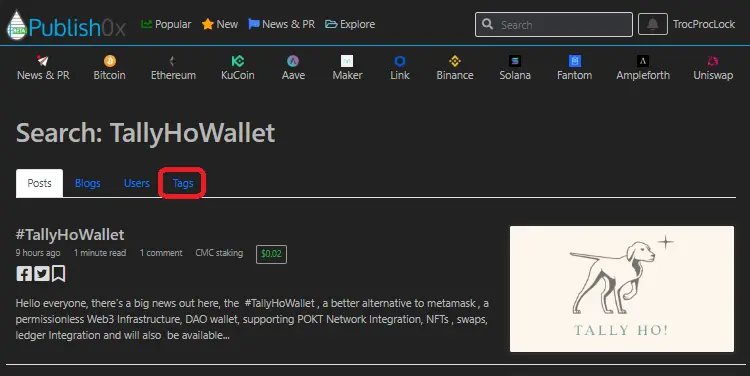Share post on Twitter icon
The image size is (750, 376).
[x=42, y=274]
